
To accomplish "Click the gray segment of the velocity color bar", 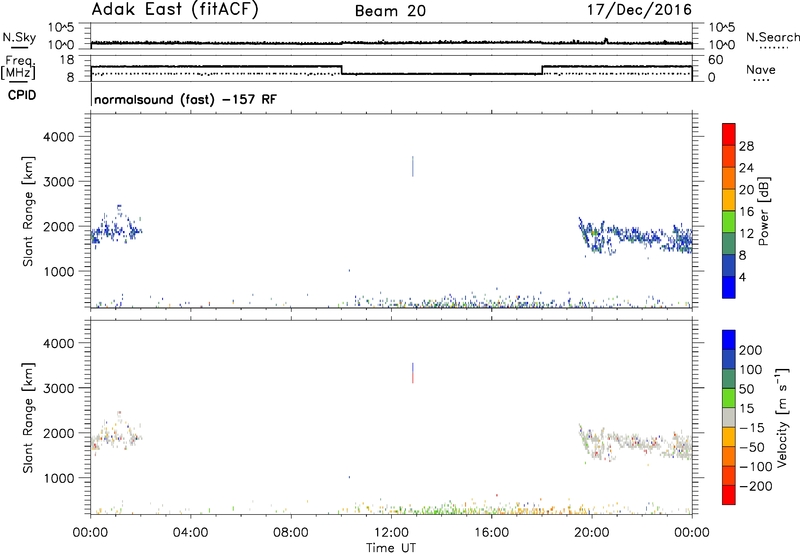I will tap(729, 418).
